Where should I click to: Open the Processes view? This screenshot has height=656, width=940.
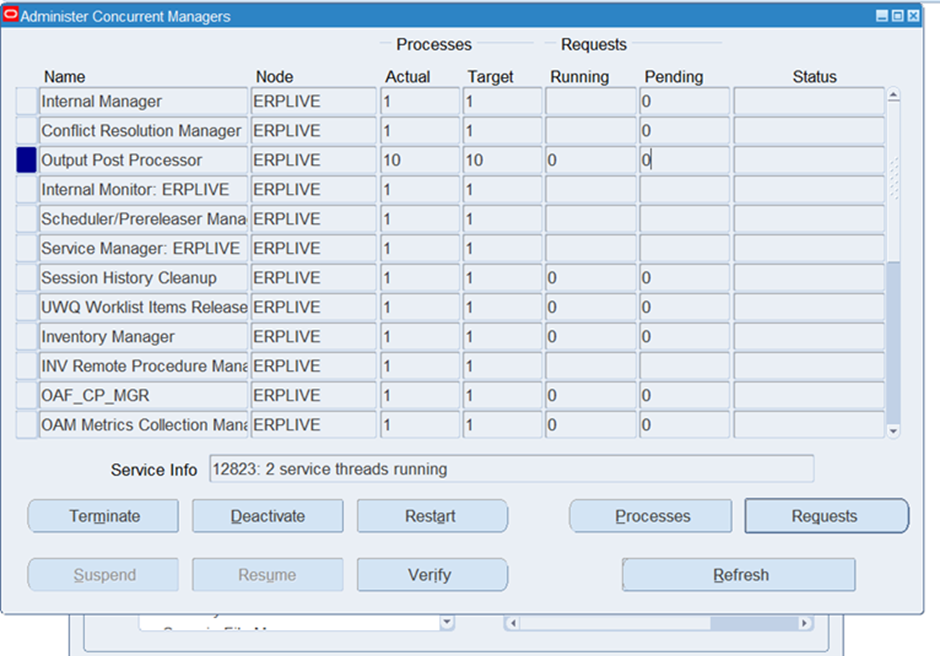[x=652, y=516]
